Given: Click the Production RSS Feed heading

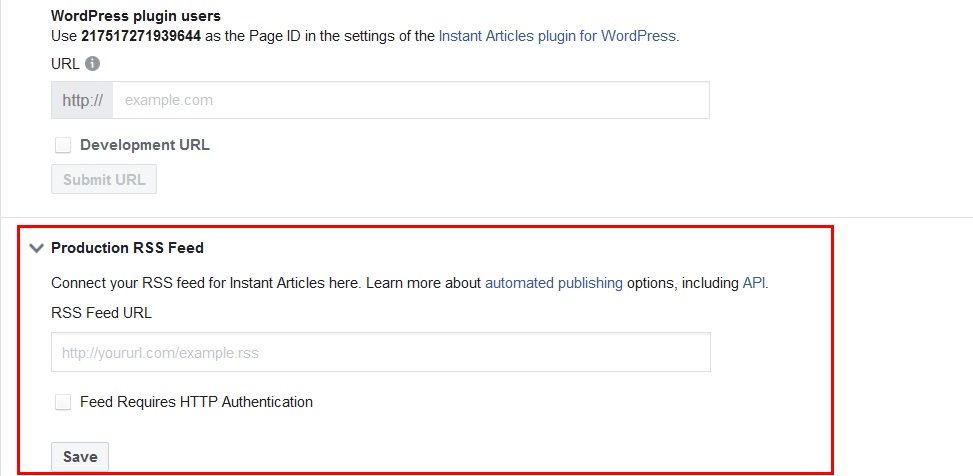Looking at the screenshot, I should click(x=127, y=248).
